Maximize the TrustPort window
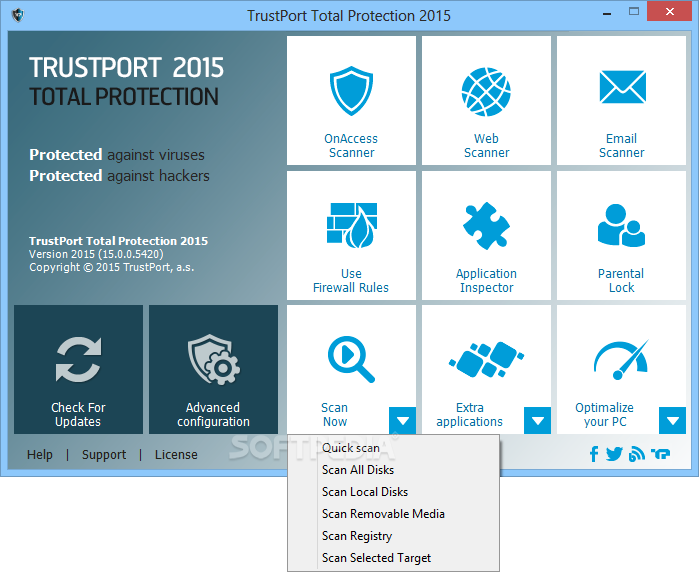Viewport: 699px width, 572px height. 634,12
